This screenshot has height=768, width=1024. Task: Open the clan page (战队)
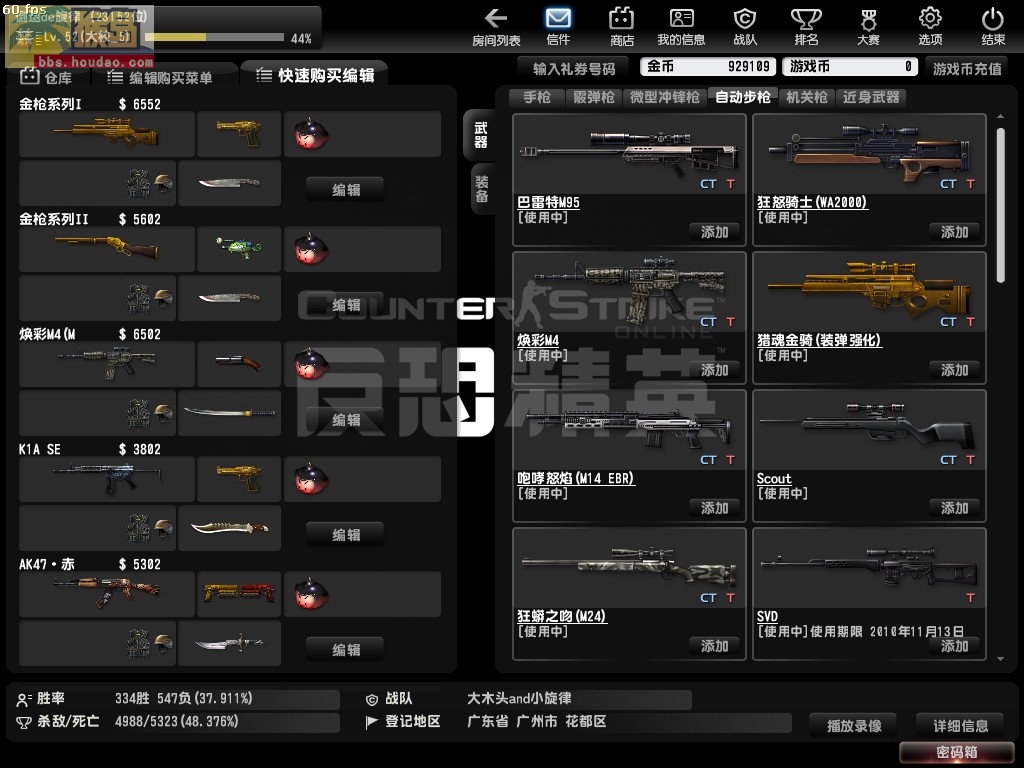coord(745,26)
